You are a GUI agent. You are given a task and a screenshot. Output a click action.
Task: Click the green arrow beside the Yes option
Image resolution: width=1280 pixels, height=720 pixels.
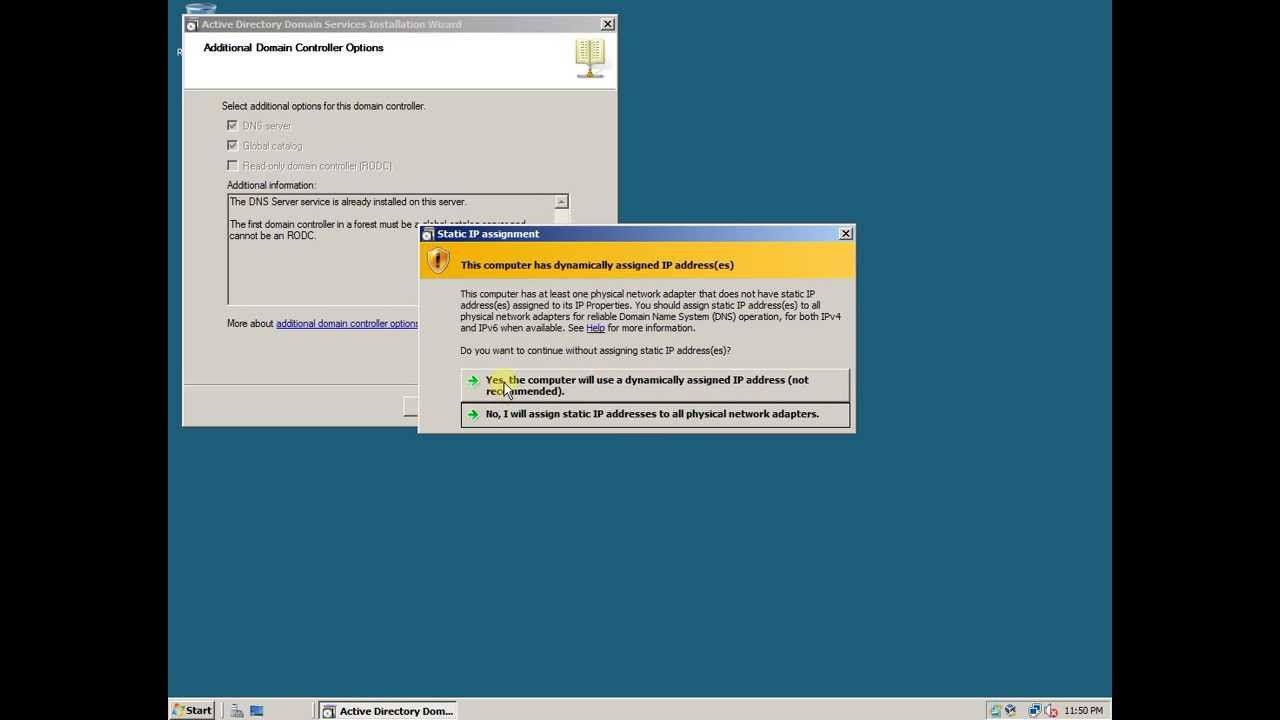tap(473, 380)
